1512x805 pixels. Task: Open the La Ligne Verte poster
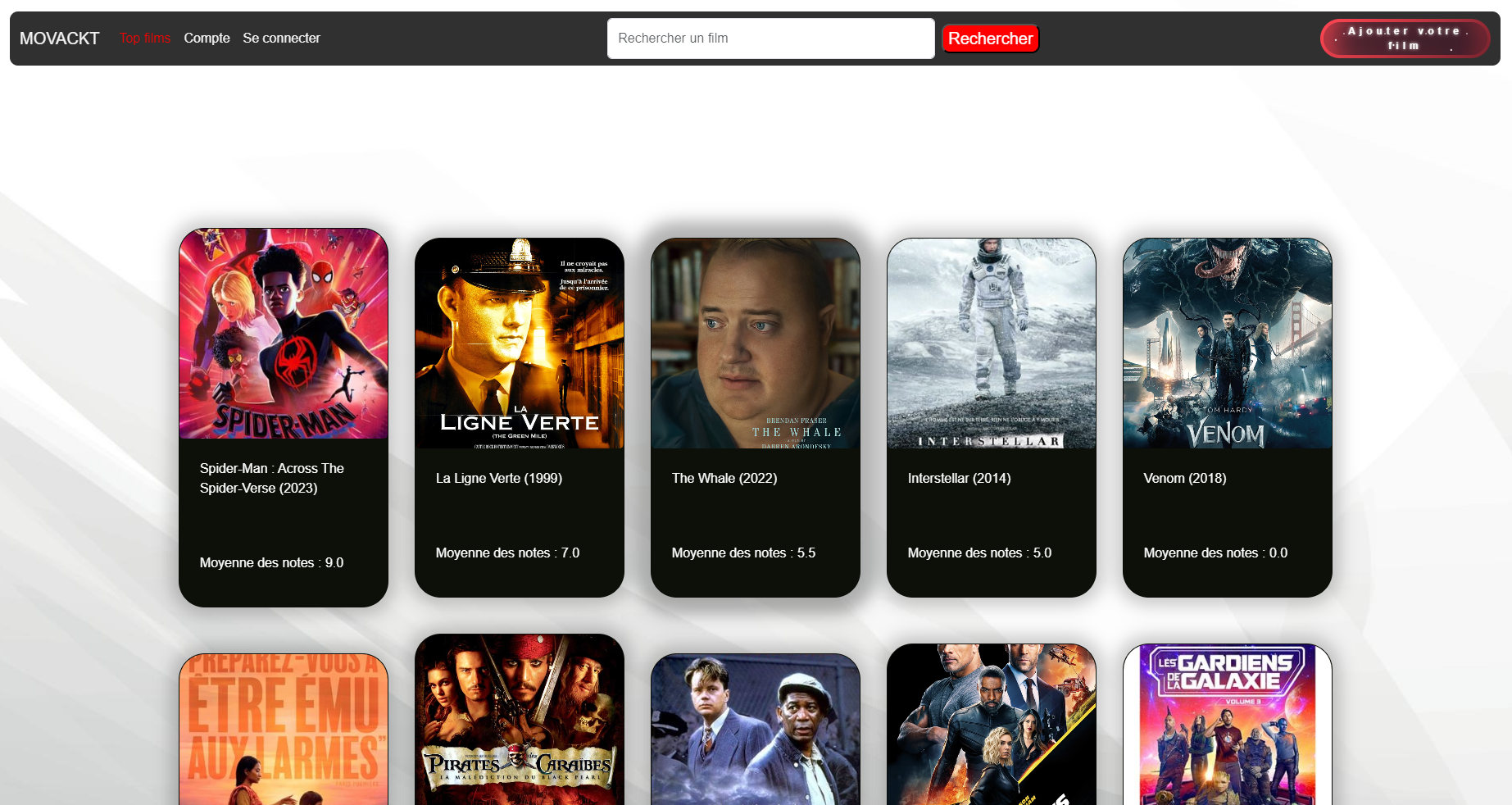[x=520, y=343]
